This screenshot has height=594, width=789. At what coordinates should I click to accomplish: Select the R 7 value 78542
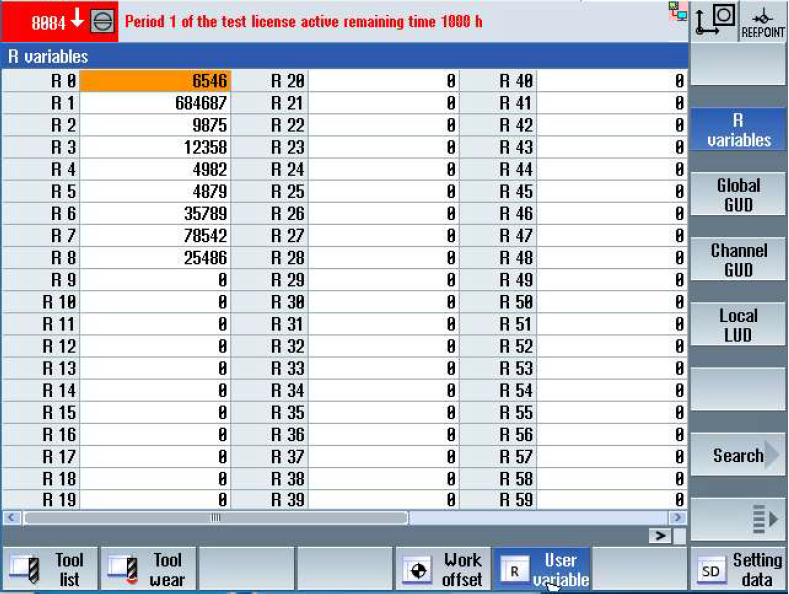(155, 236)
